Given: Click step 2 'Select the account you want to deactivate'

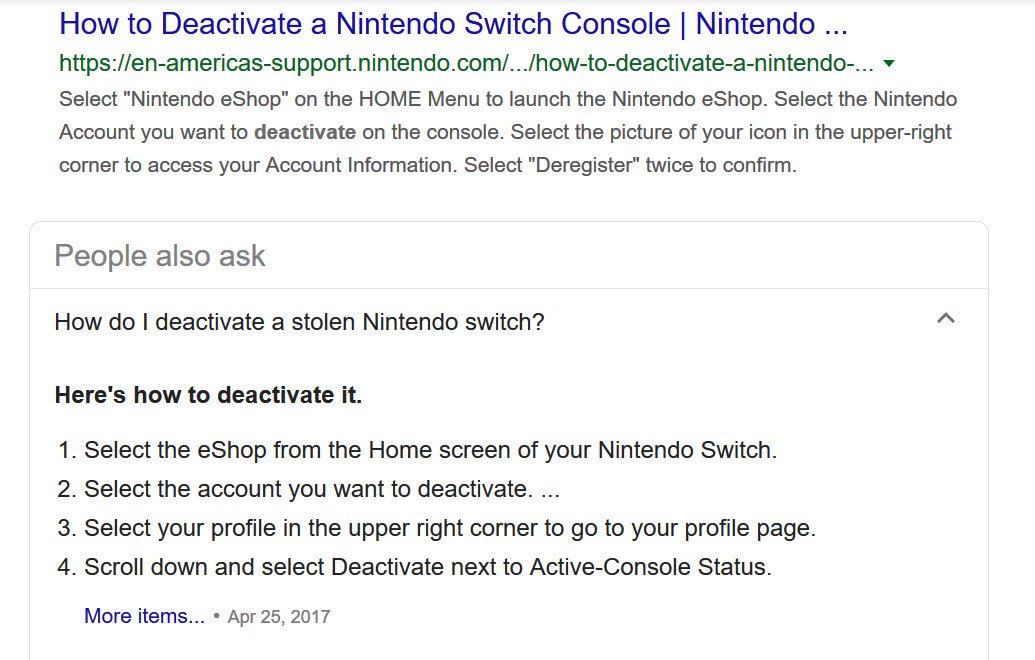Looking at the screenshot, I should coord(307,489).
